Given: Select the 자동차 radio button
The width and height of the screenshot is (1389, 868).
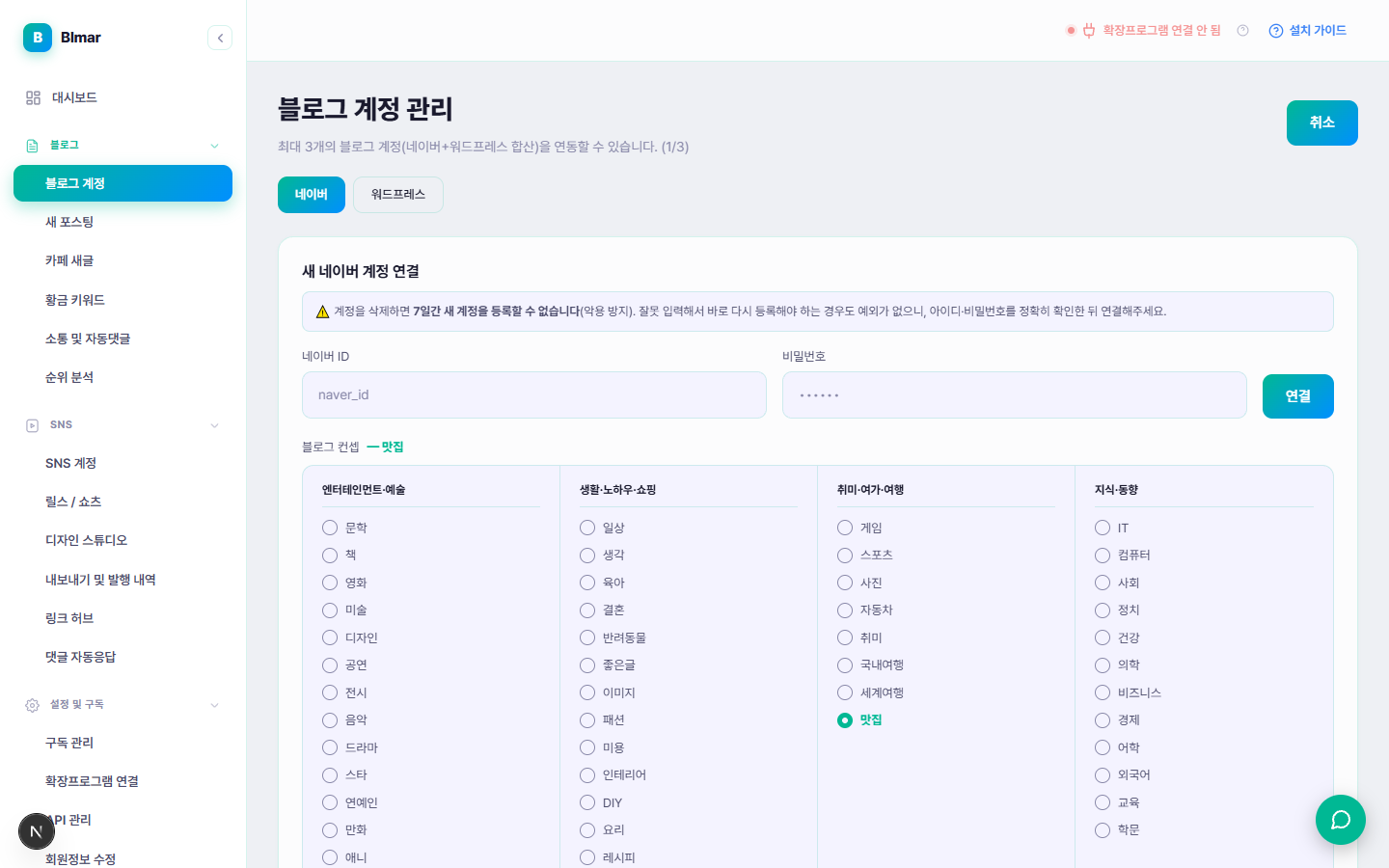Looking at the screenshot, I should [x=845, y=610].
